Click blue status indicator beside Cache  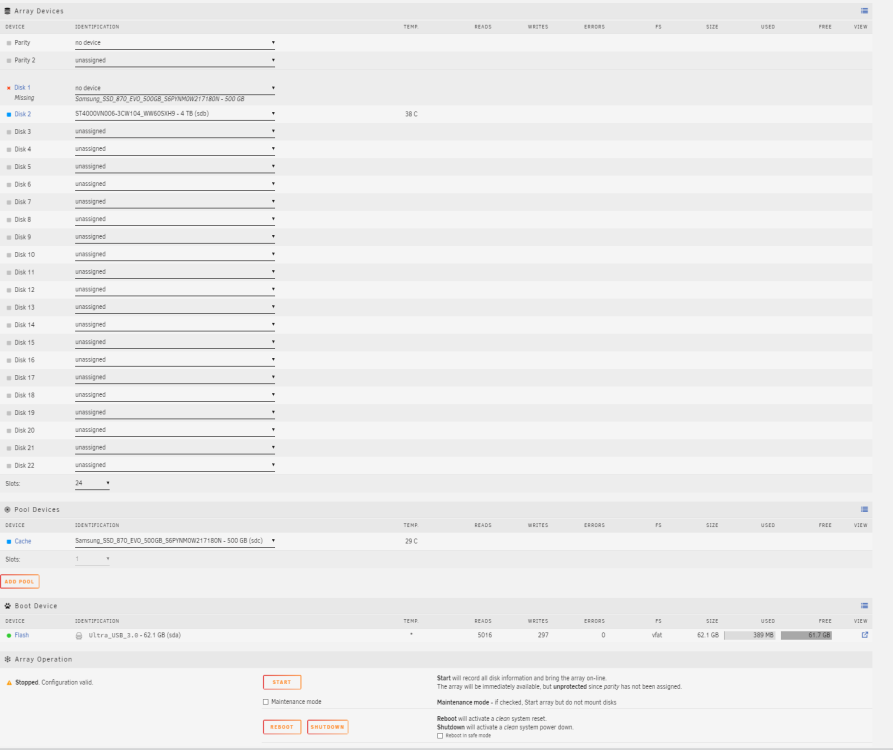tap(9, 542)
